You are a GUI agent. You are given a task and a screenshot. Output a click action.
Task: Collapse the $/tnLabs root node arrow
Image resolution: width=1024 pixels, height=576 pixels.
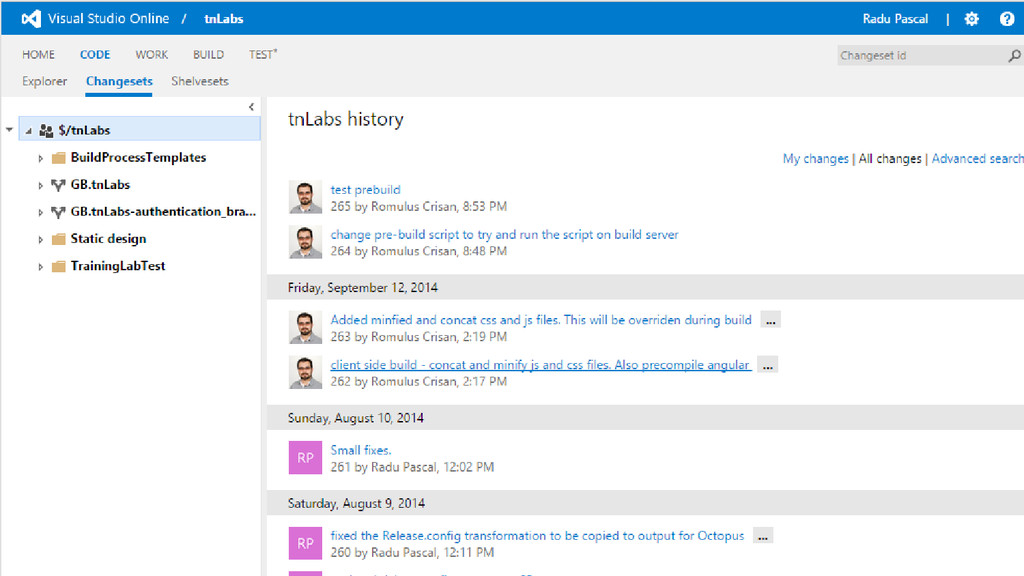tap(28, 131)
